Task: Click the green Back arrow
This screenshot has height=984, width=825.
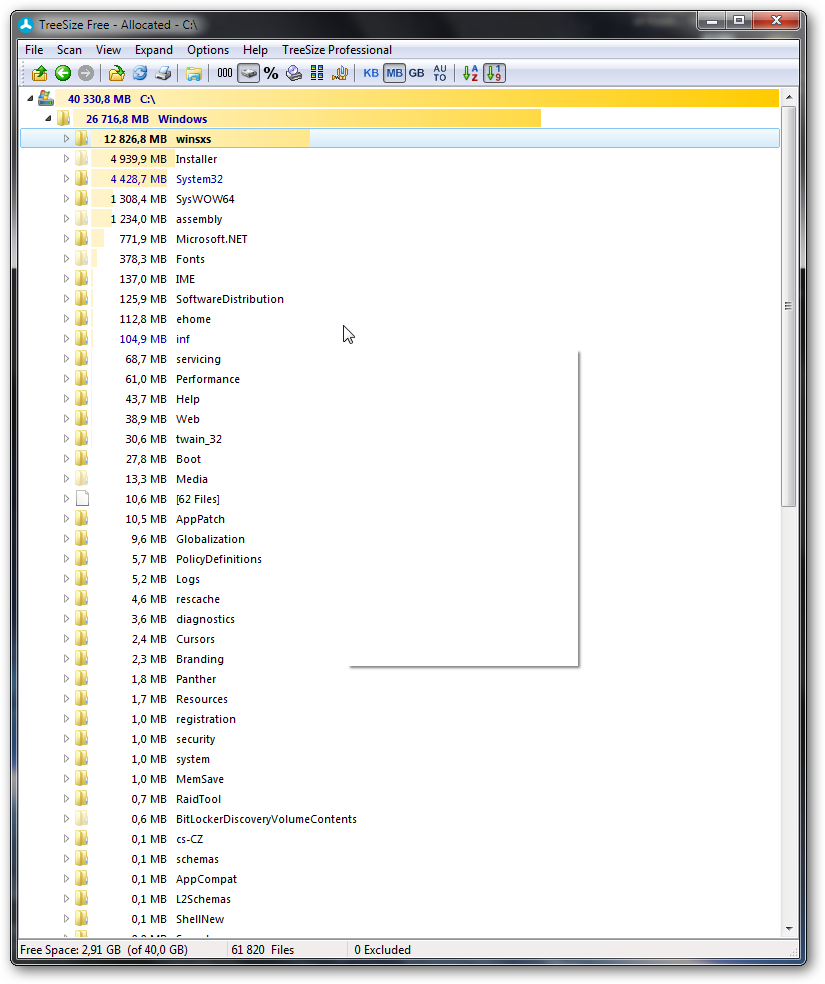Action: [x=63, y=73]
